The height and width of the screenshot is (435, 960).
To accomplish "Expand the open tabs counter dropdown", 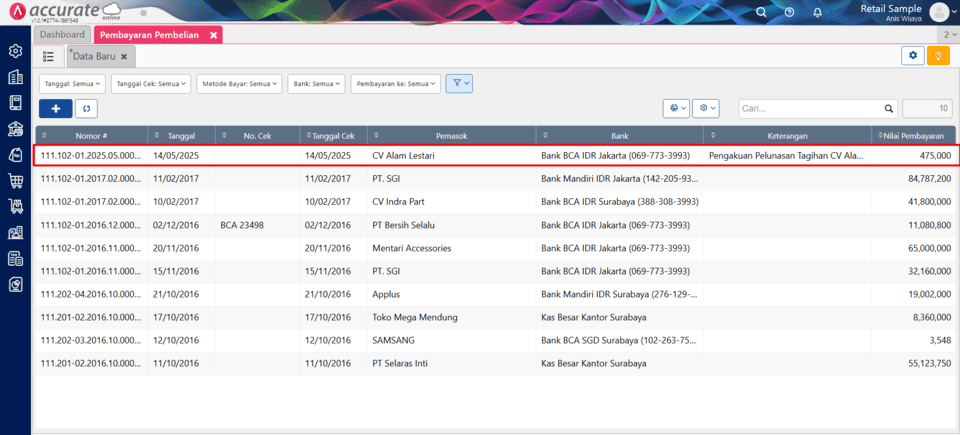I will click(x=948, y=35).
